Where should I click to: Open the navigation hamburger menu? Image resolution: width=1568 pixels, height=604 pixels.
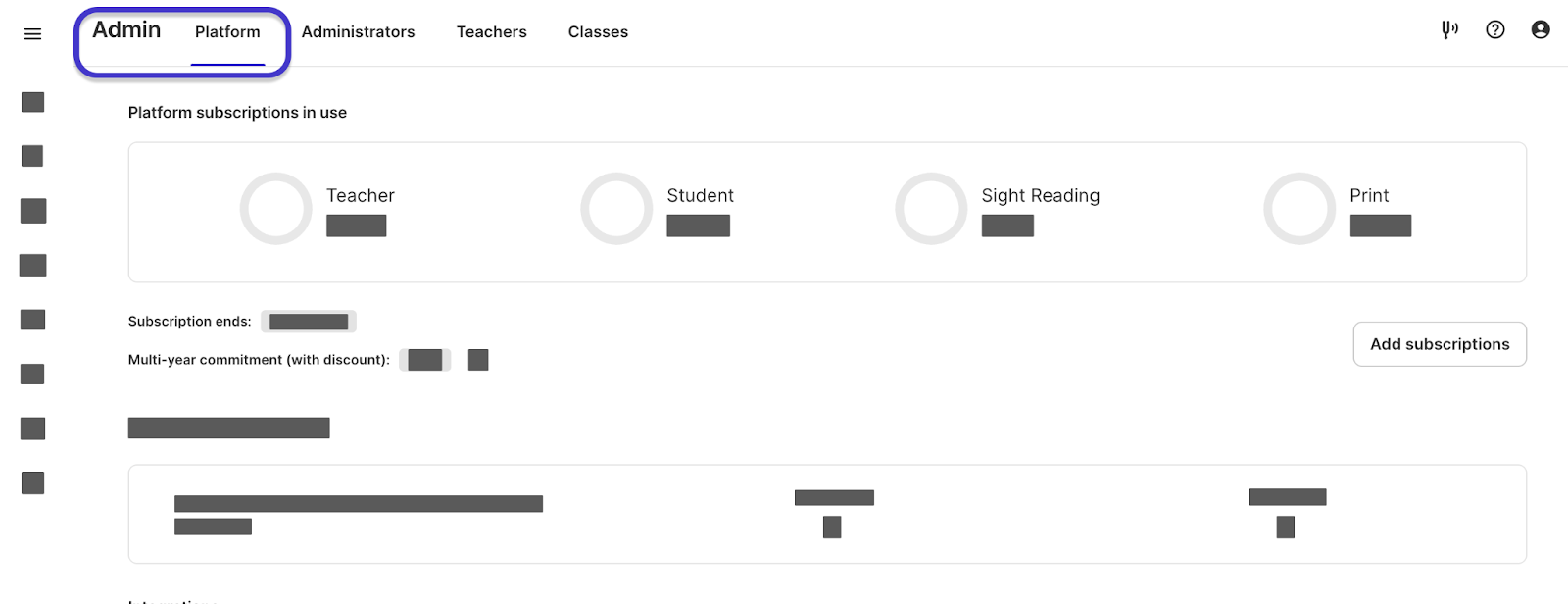(x=32, y=32)
